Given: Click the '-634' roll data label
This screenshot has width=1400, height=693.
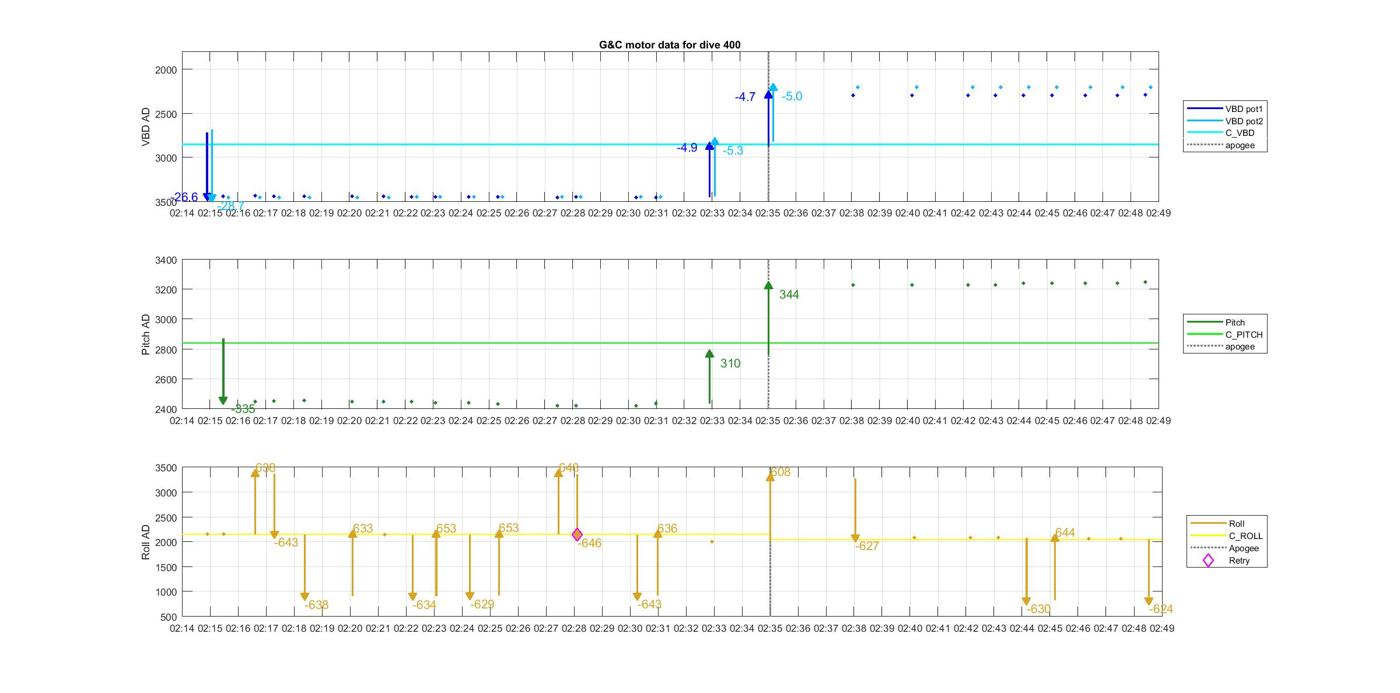Looking at the screenshot, I should (425, 605).
